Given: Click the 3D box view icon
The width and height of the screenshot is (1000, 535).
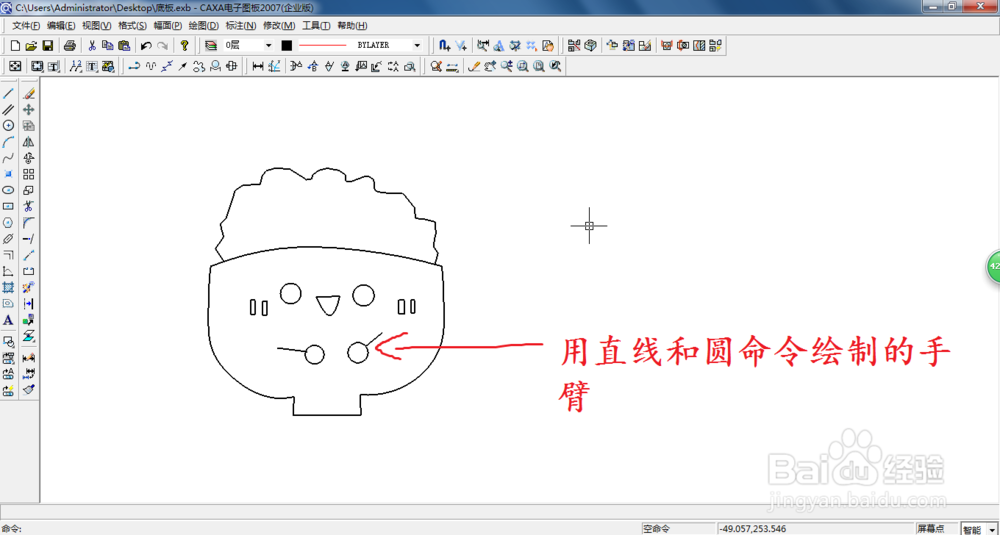Looking at the screenshot, I should click(x=591, y=45).
